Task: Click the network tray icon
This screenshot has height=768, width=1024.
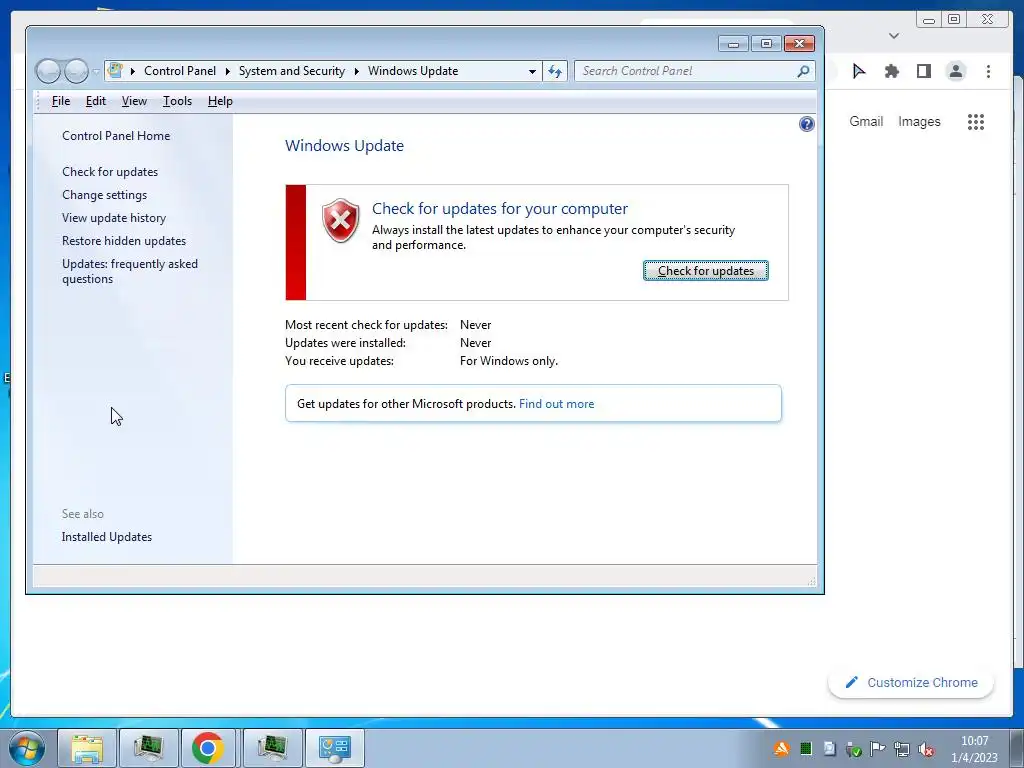Action: [x=902, y=749]
